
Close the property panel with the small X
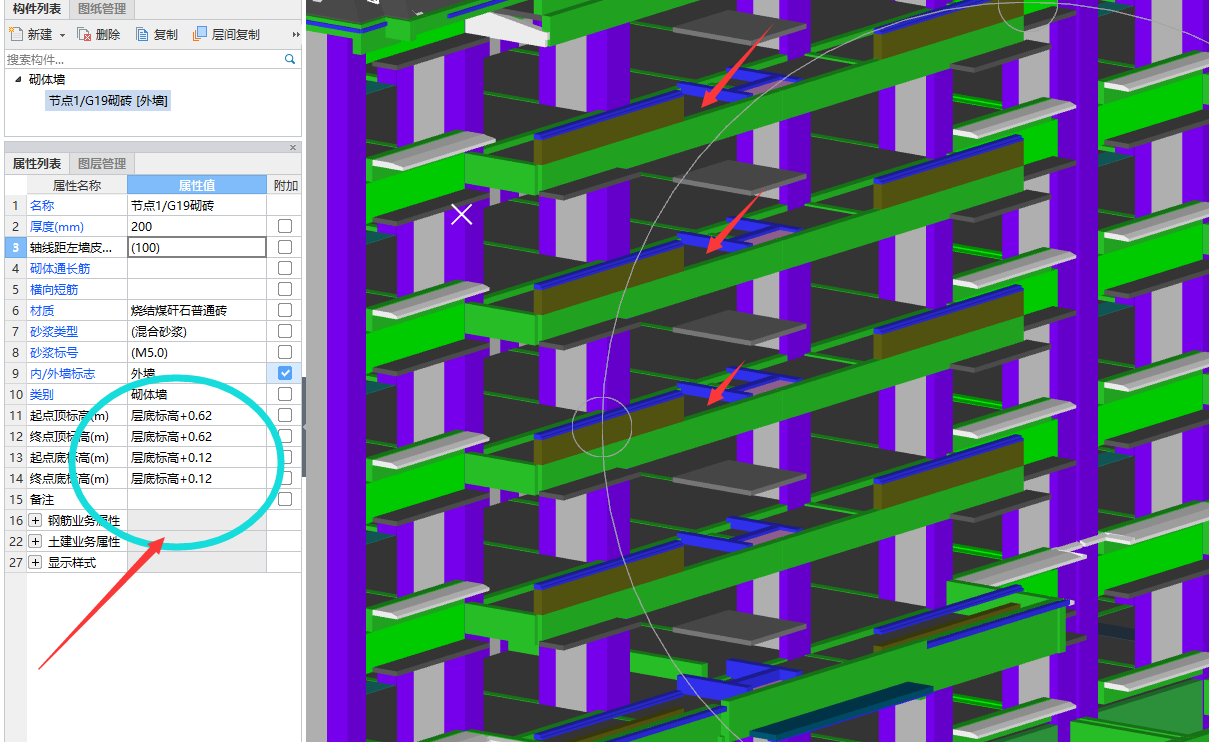(293, 147)
